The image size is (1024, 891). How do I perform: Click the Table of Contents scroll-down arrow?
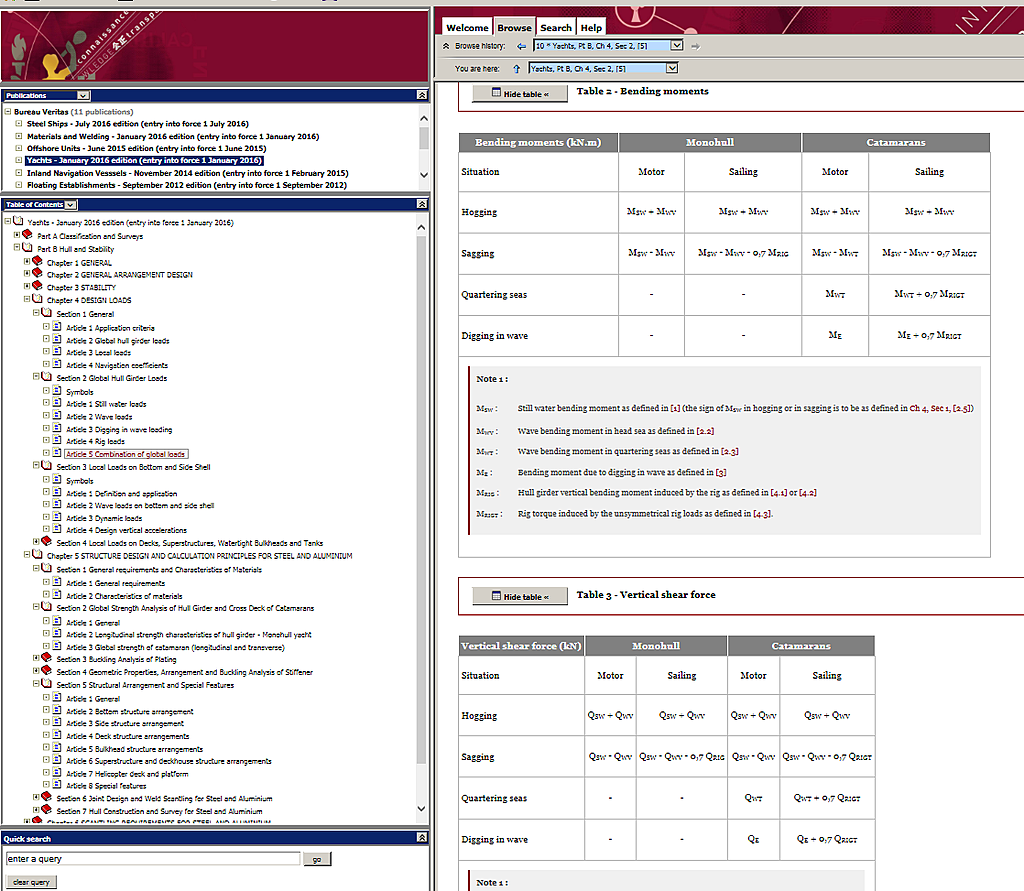pos(421,809)
